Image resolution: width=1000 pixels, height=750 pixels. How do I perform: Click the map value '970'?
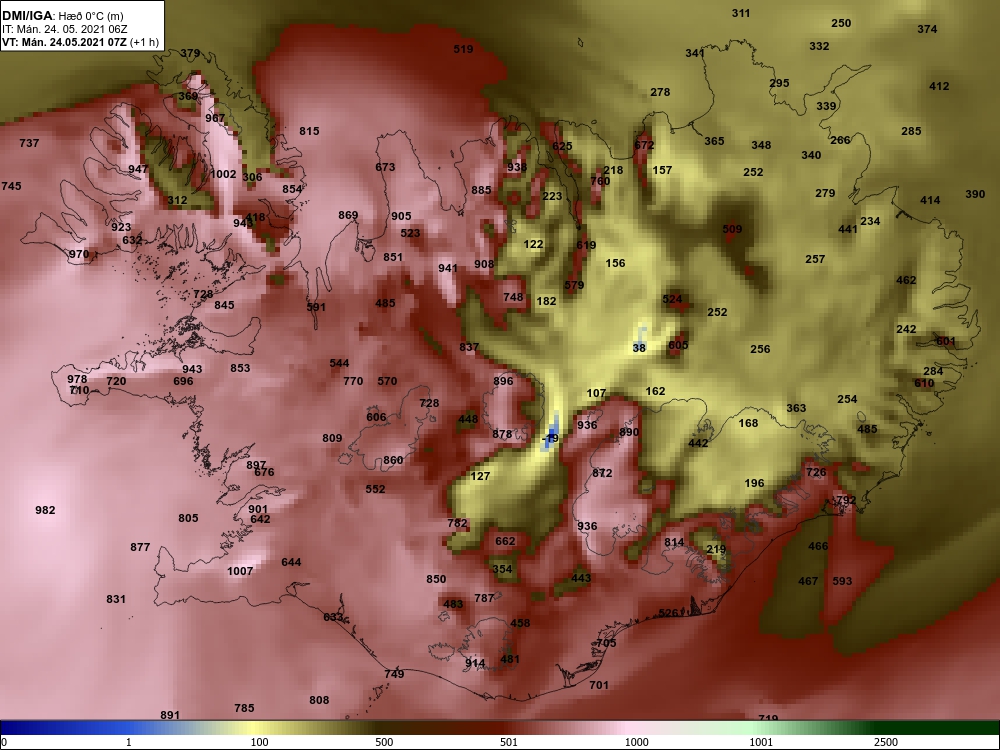79,254
